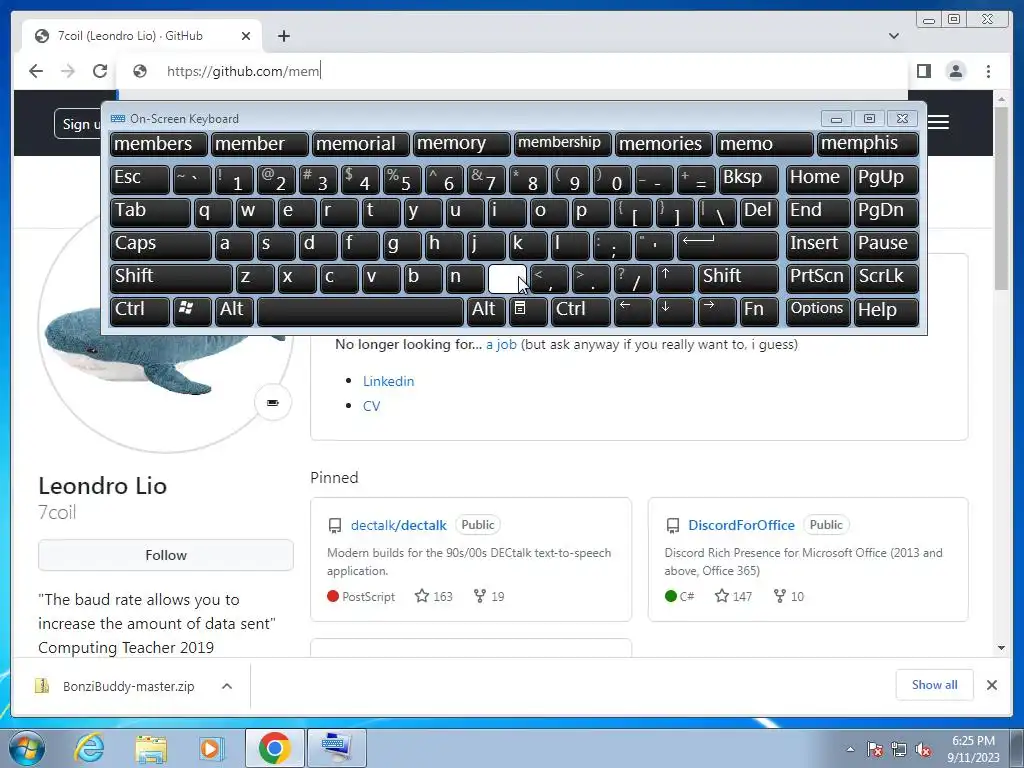Tap the Bksp key

click(748, 179)
